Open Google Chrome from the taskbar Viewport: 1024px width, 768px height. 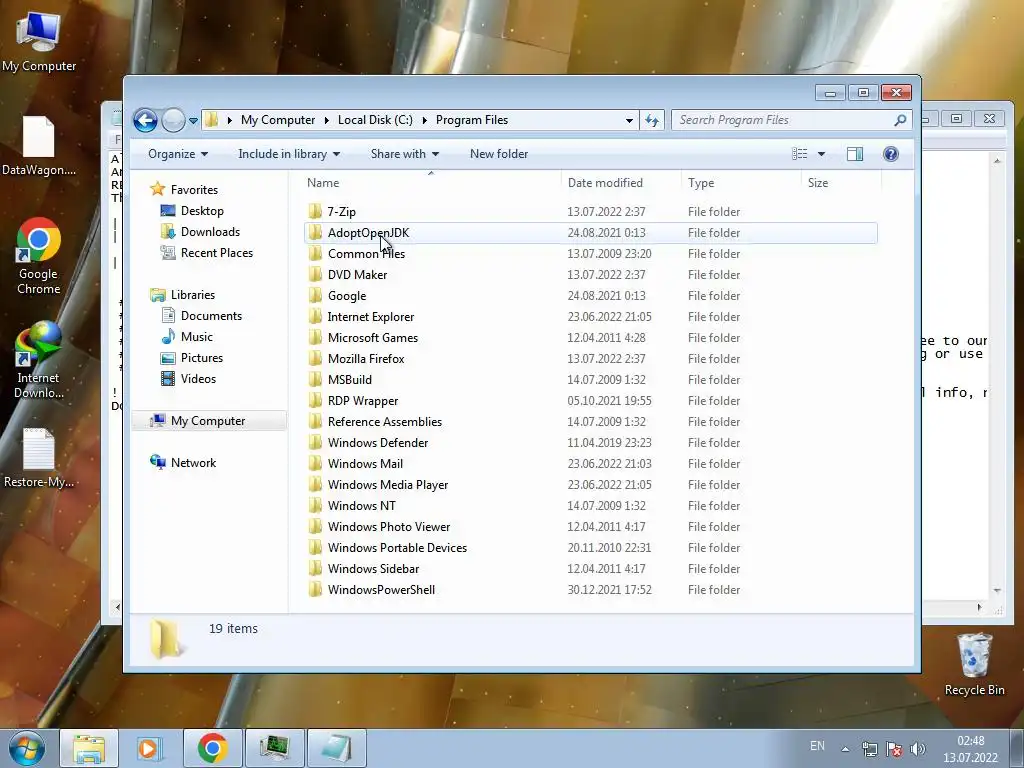point(212,748)
